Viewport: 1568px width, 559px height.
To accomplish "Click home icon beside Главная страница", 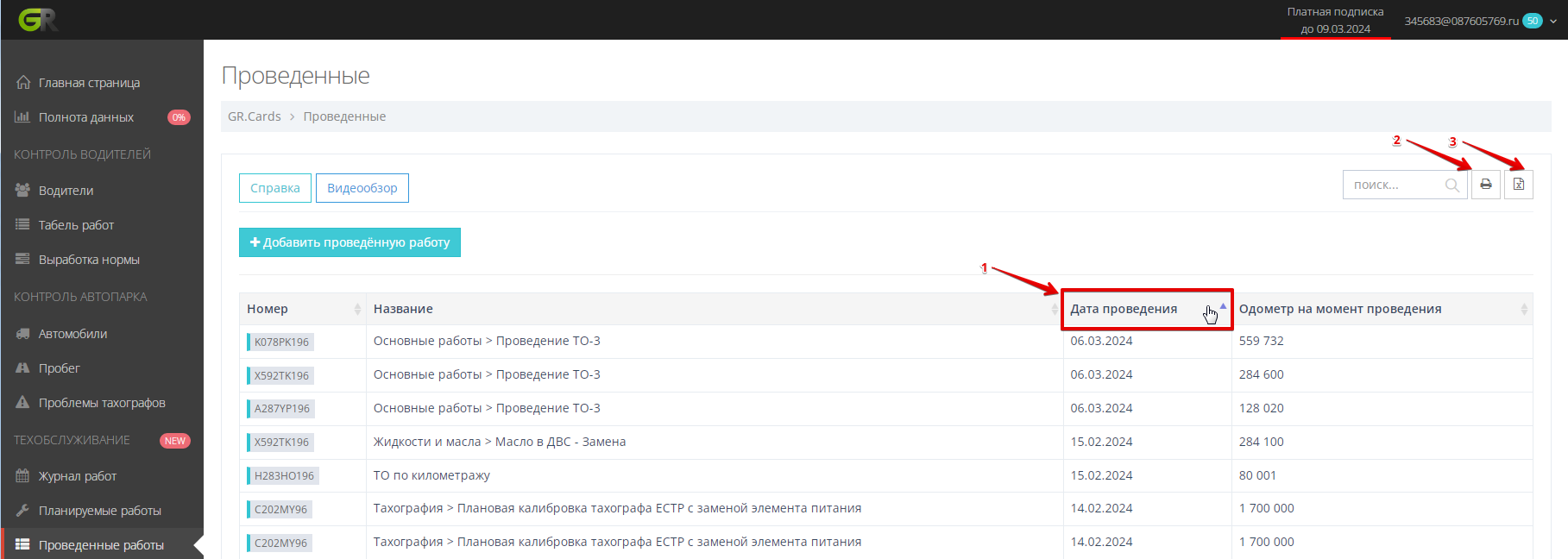I will (x=23, y=83).
